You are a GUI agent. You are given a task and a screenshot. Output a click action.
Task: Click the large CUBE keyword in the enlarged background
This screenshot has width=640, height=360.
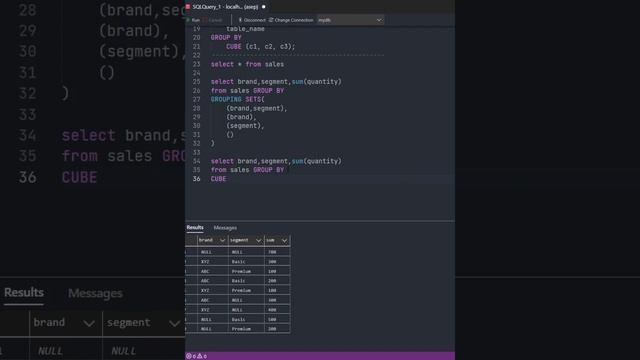click(x=79, y=177)
